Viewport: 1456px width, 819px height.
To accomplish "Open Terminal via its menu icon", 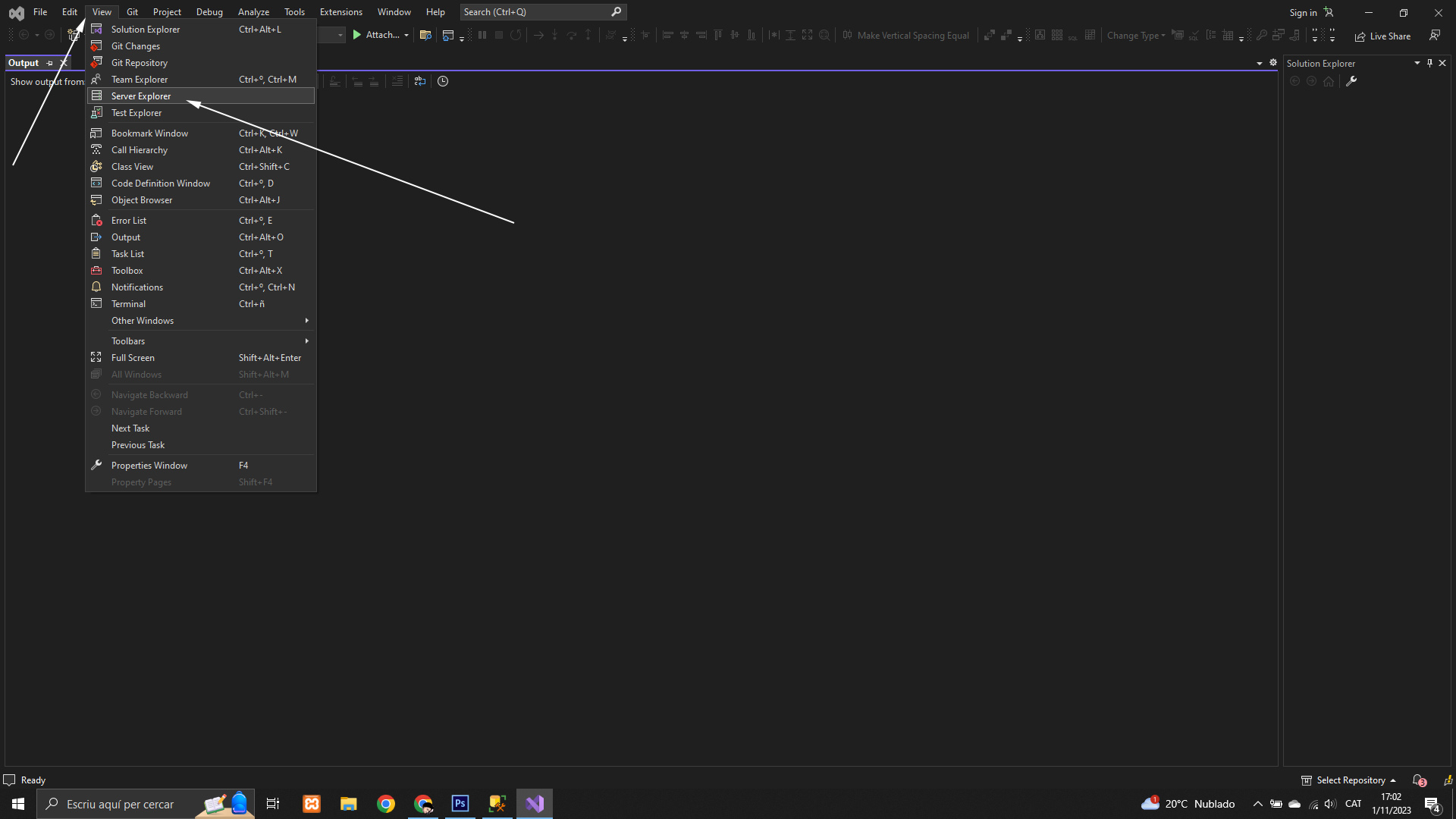I will coord(96,304).
